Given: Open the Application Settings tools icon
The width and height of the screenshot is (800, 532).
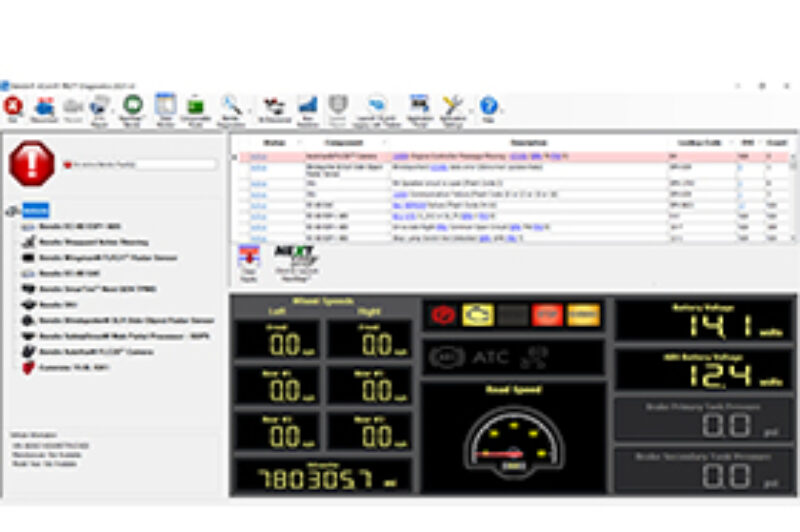Looking at the screenshot, I should point(453,106).
